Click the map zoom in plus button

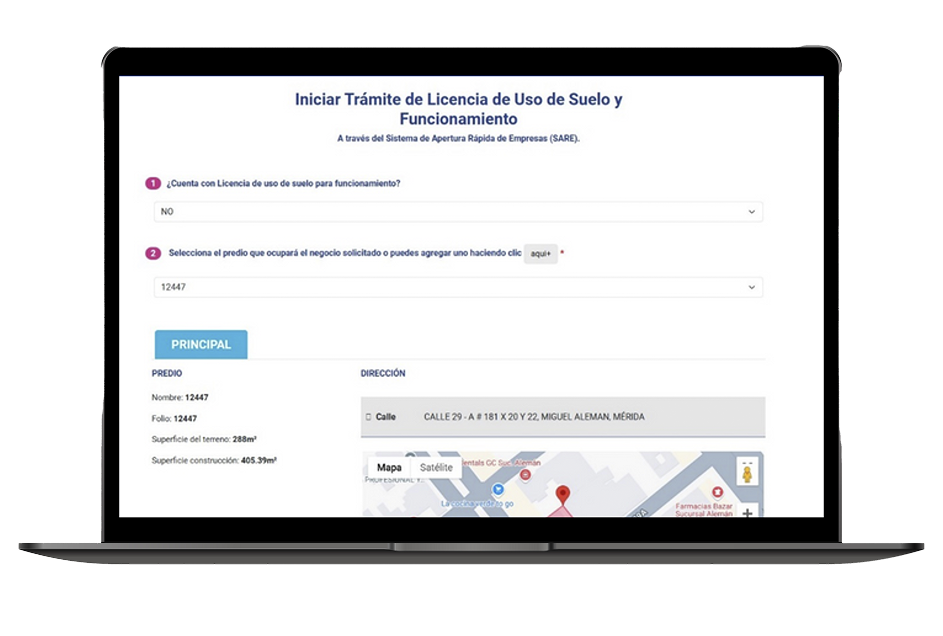(747, 511)
